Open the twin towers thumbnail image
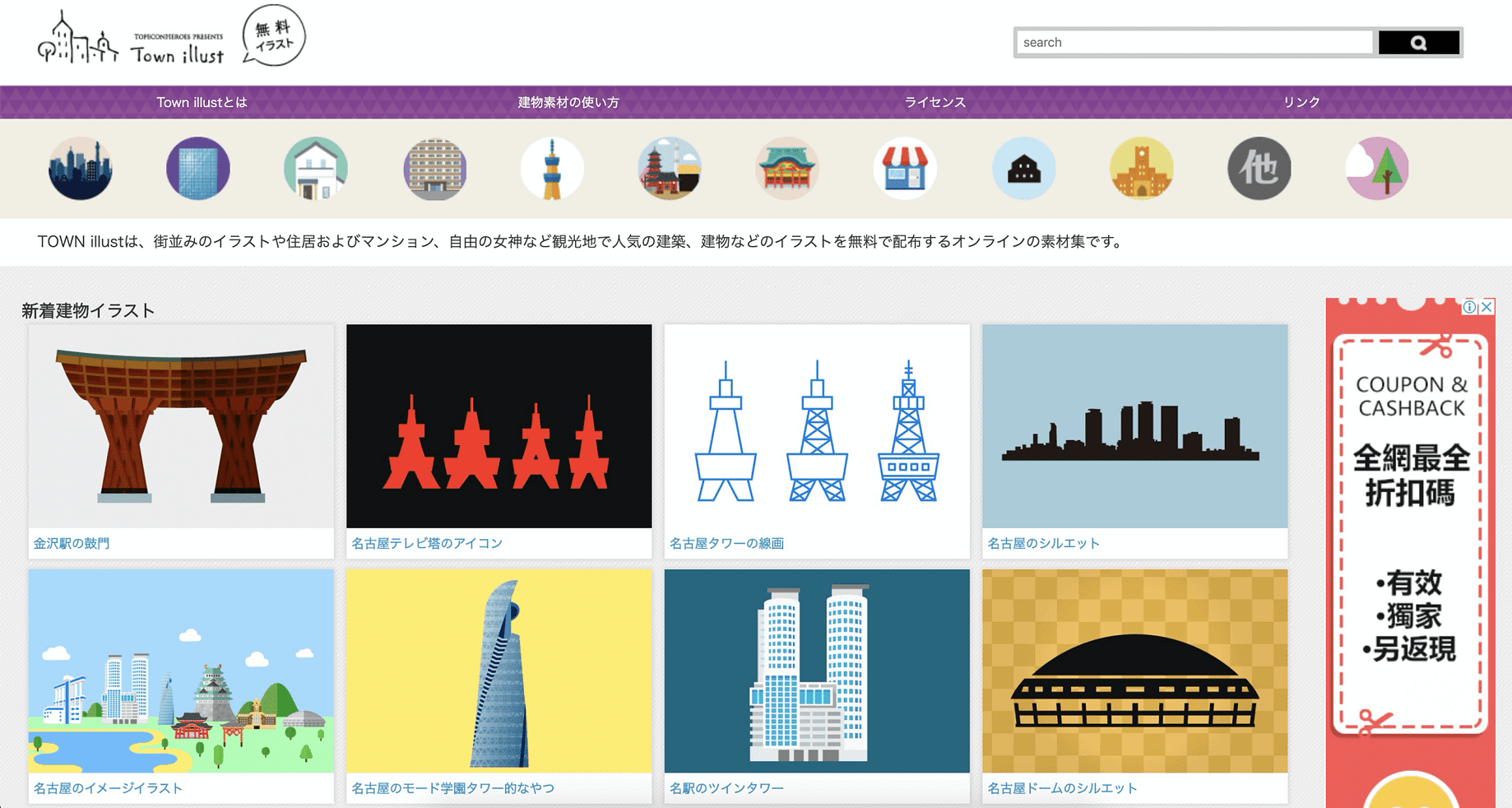 (x=817, y=671)
